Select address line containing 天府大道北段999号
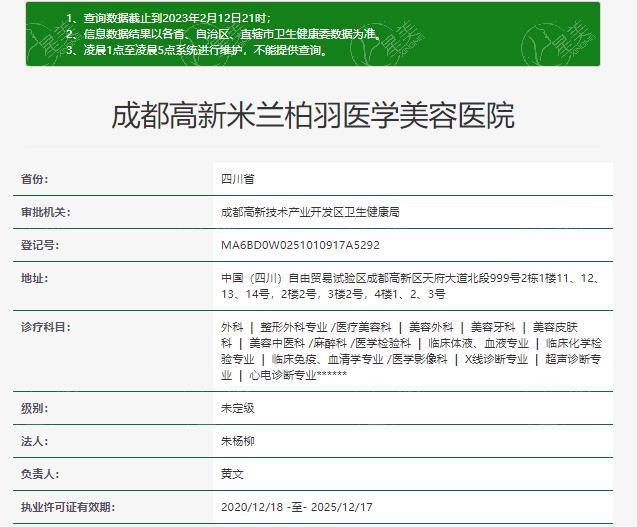Image resolution: width=637 pixels, height=527 pixels. click(410, 278)
